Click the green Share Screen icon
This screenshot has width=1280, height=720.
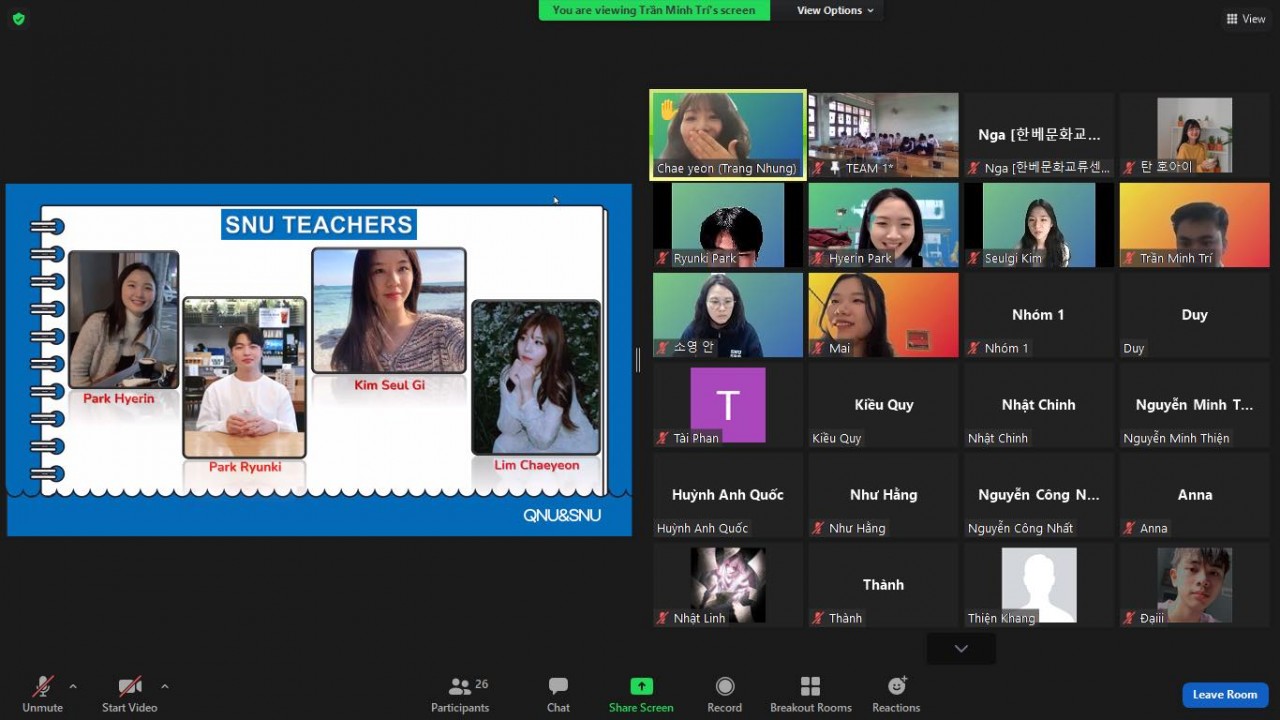[x=641, y=686]
